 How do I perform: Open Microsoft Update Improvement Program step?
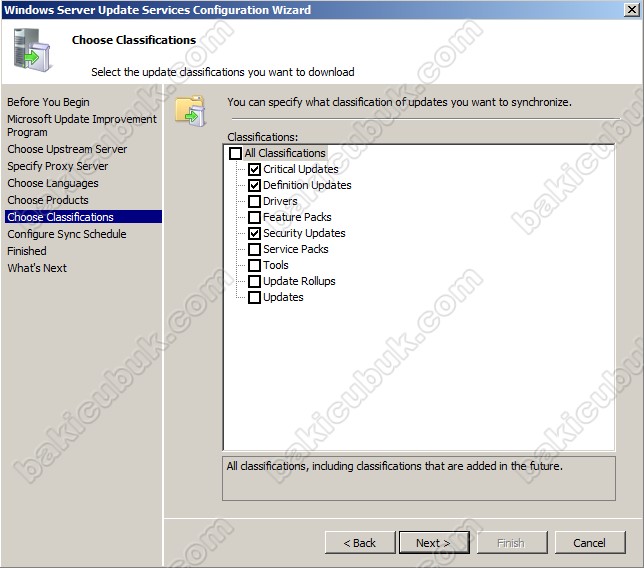[82, 125]
